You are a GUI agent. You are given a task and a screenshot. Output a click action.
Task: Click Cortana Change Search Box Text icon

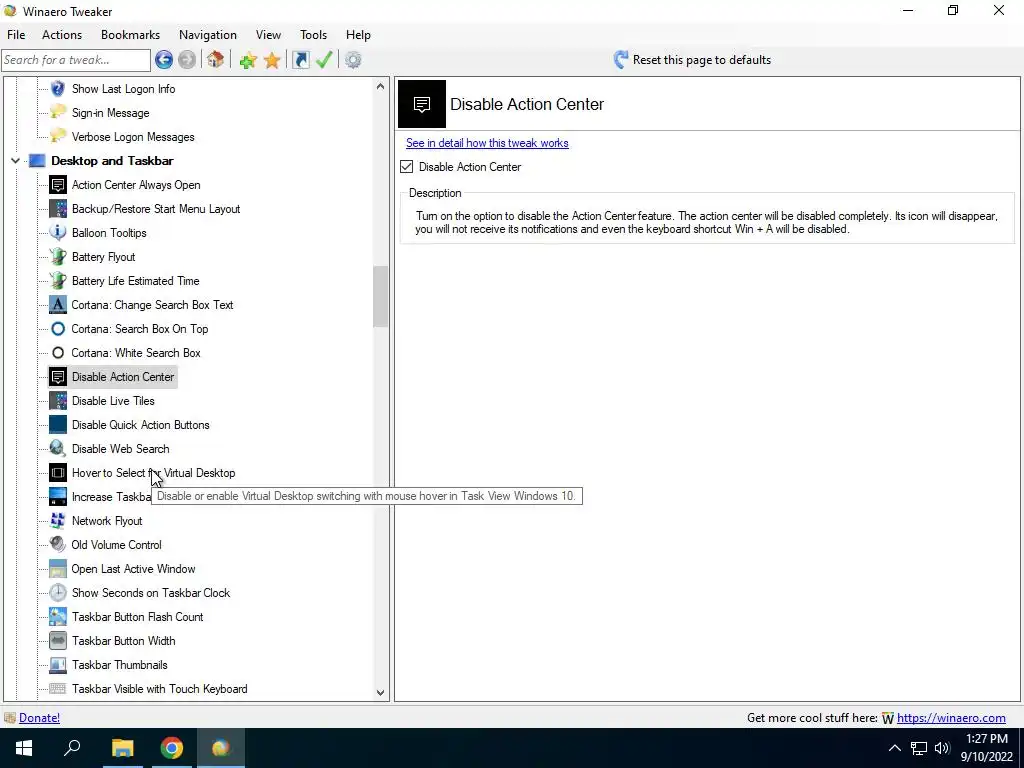(x=58, y=305)
